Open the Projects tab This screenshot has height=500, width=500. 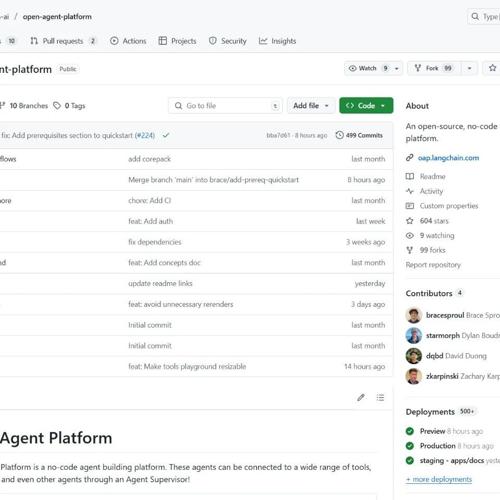click(x=177, y=41)
